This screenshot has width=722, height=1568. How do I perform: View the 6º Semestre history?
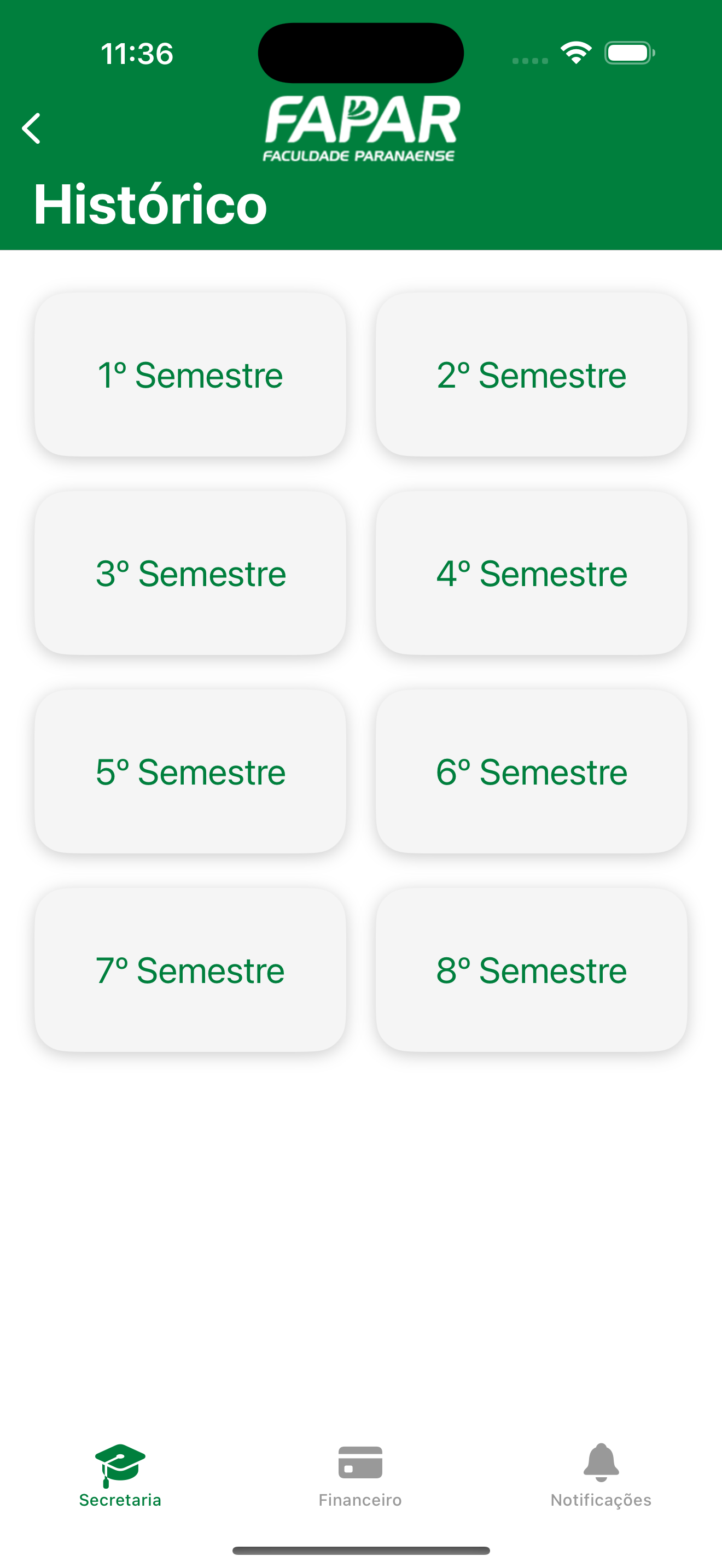click(x=532, y=771)
